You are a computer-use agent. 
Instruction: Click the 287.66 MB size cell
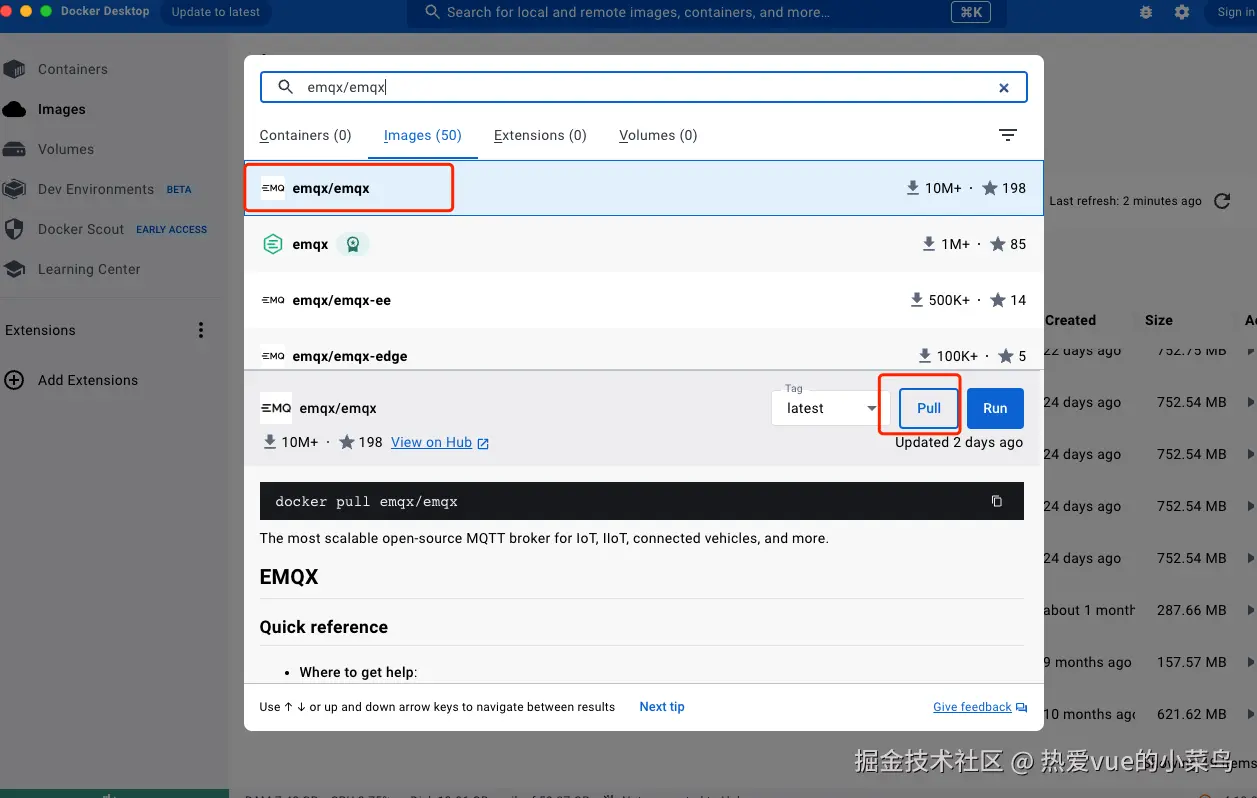click(x=1192, y=610)
